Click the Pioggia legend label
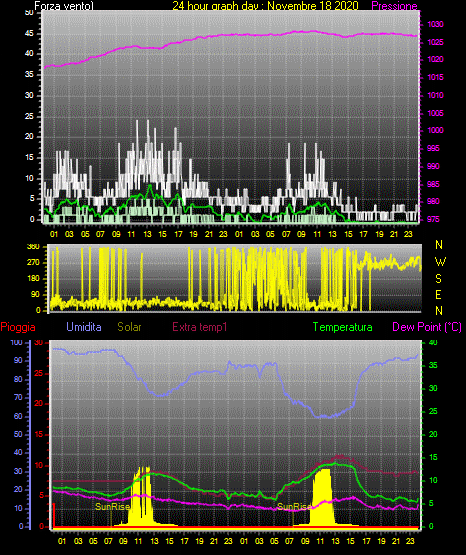Screen dimensions: 466x555 click(18, 327)
